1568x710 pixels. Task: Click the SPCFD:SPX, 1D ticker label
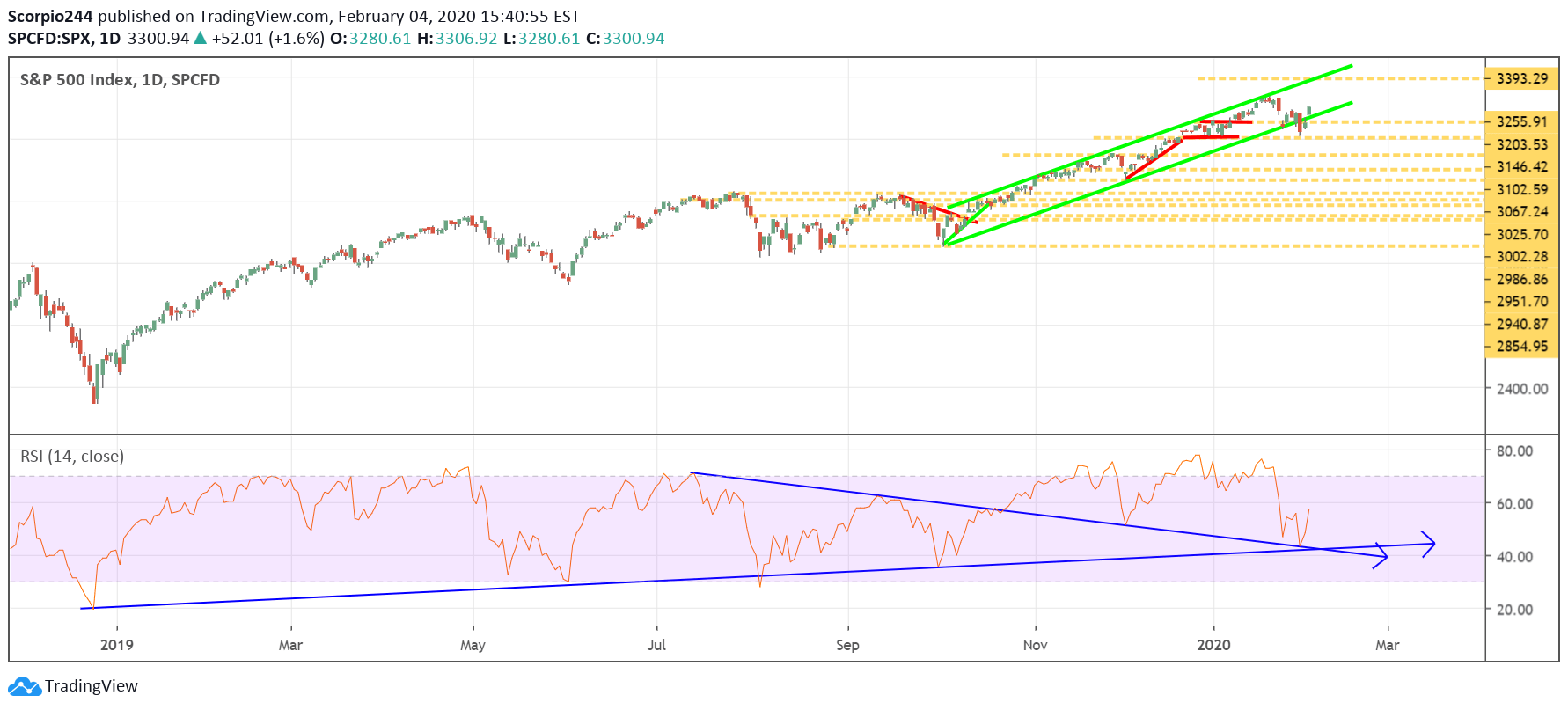click(x=64, y=38)
